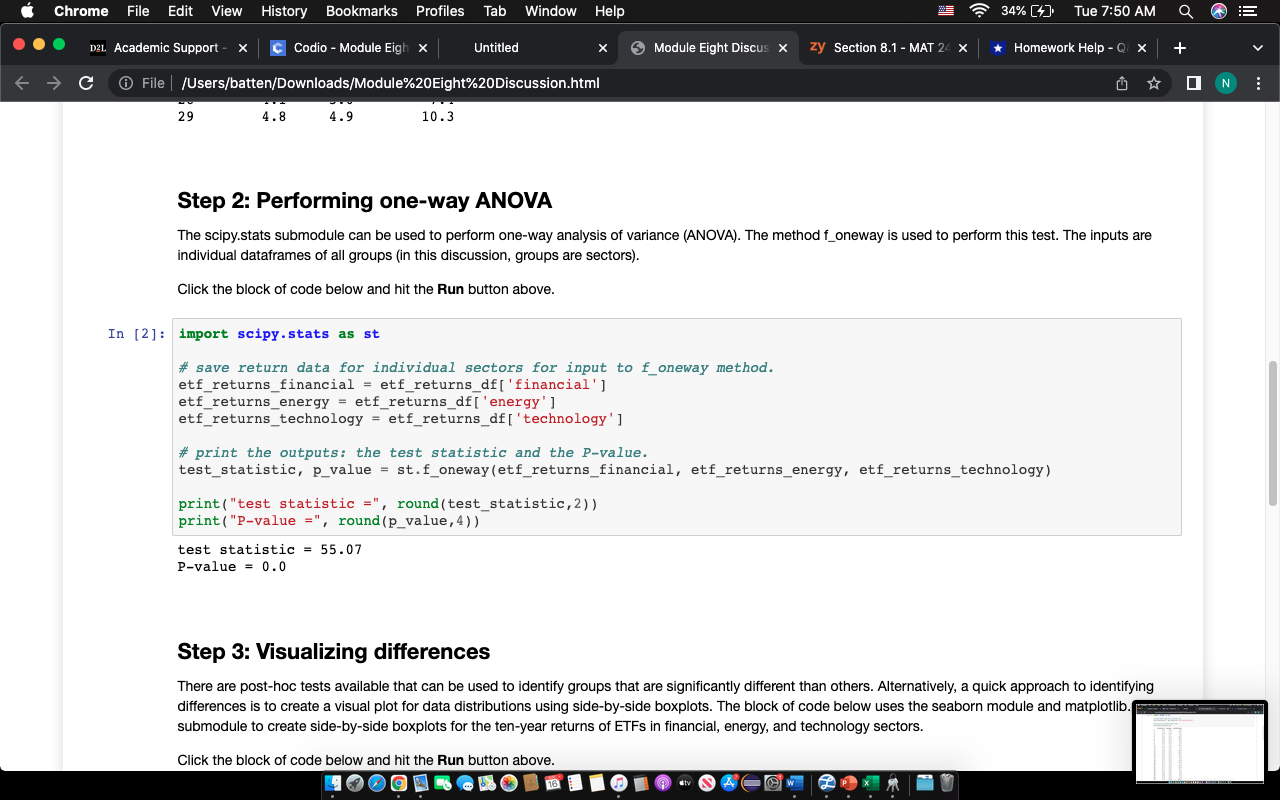Open System Preferences from the dock

tap(772, 783)
